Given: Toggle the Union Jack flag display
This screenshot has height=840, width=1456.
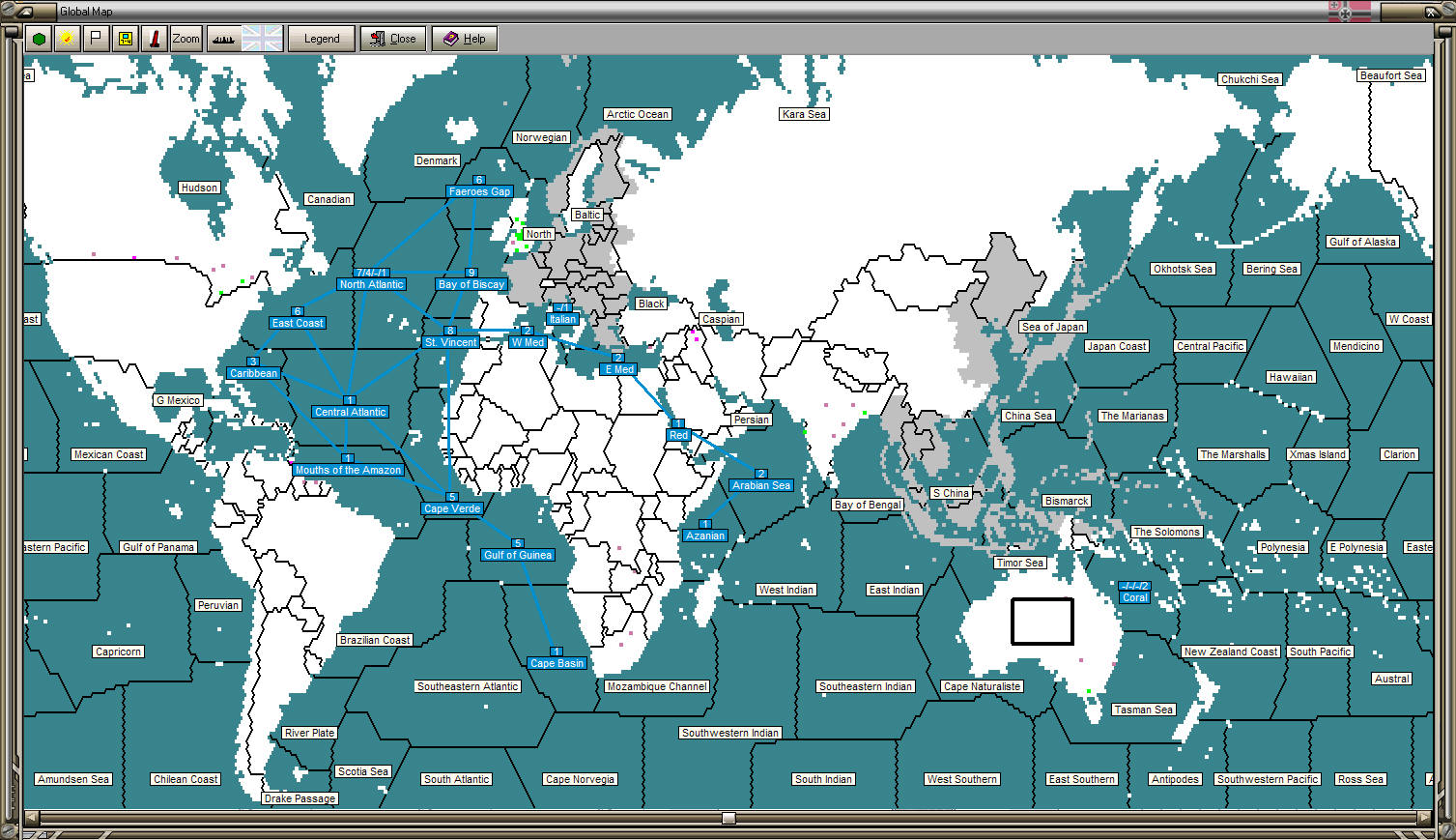Looking at the screenshot, I should pyautogui.click(x=262, y=38).
